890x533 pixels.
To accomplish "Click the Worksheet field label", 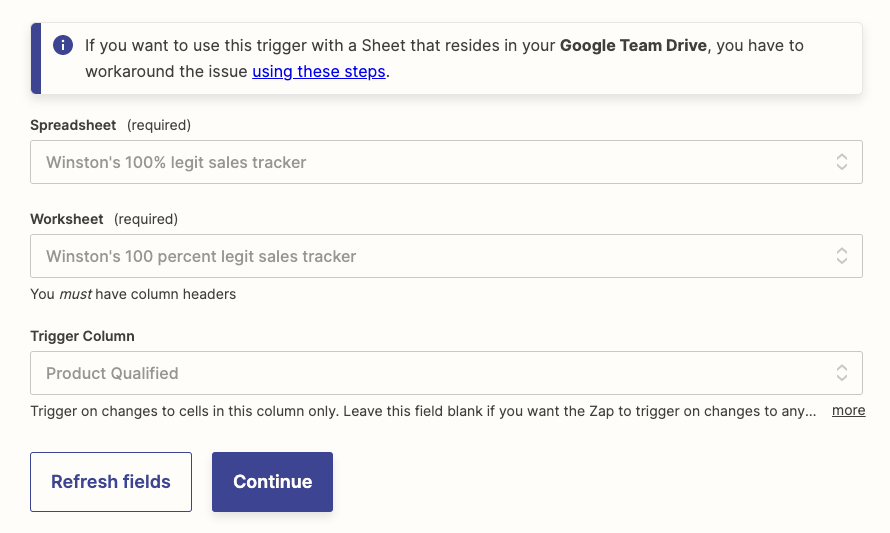I will pos(68,219).
